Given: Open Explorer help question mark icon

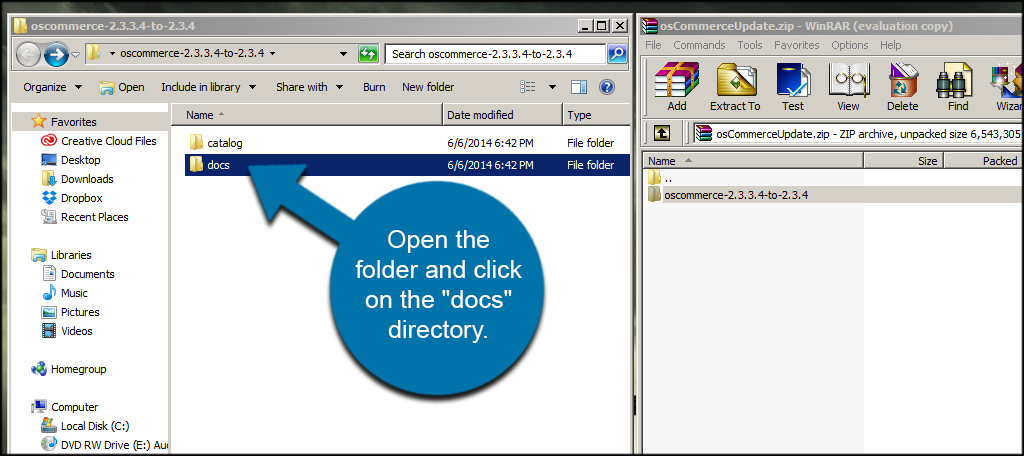Looking at the screenshot, I should 607,87.
